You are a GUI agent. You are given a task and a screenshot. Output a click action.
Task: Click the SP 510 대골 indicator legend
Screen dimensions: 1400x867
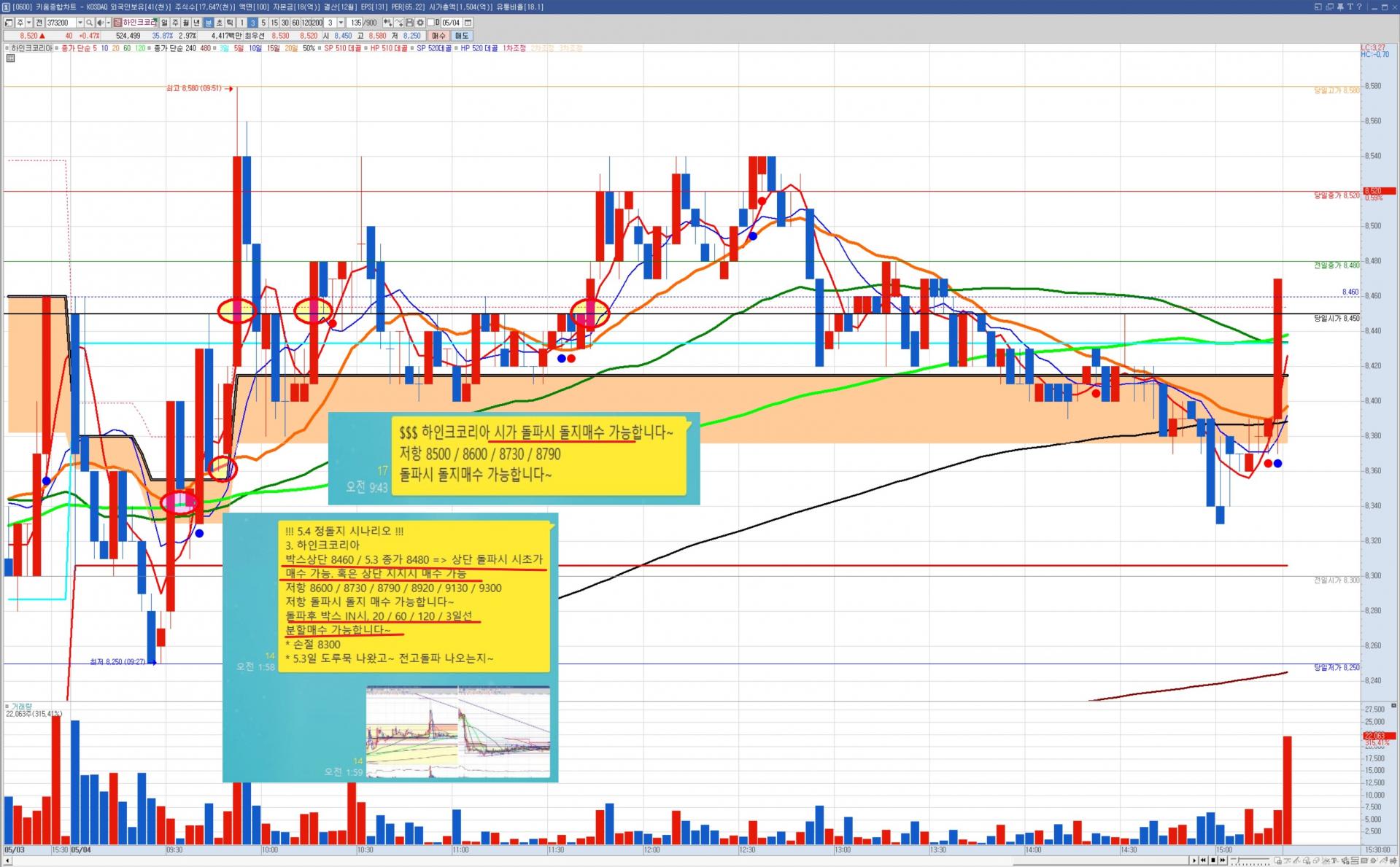click(342, 48)
